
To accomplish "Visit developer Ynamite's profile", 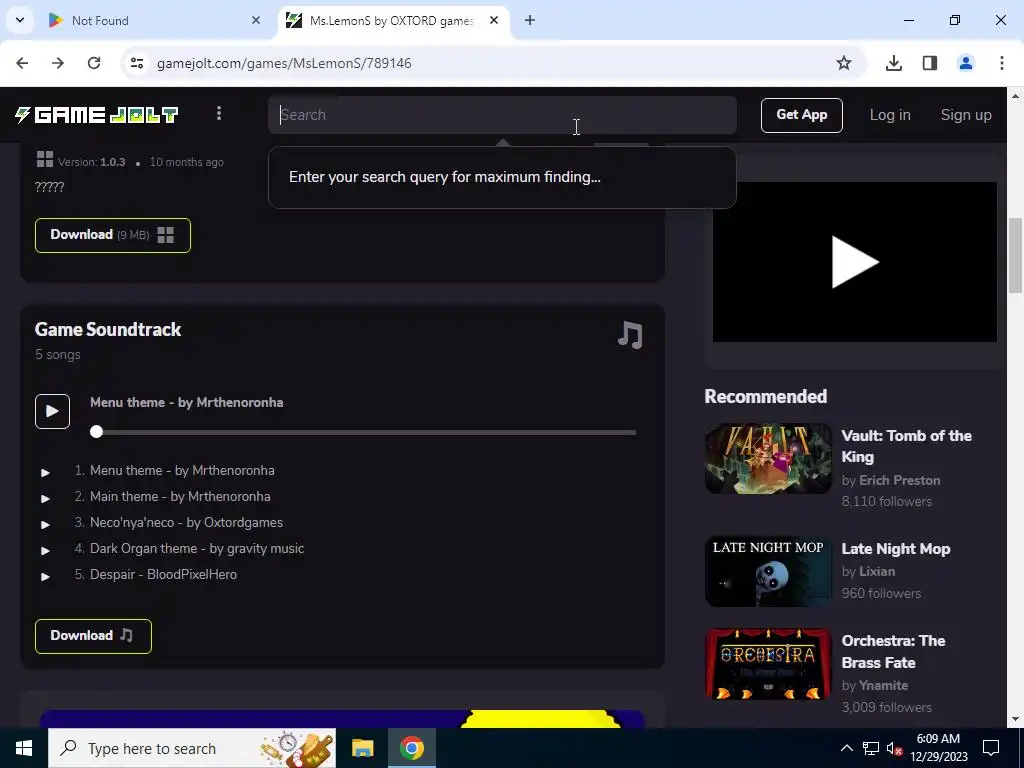I will click(x=883, y=686).
